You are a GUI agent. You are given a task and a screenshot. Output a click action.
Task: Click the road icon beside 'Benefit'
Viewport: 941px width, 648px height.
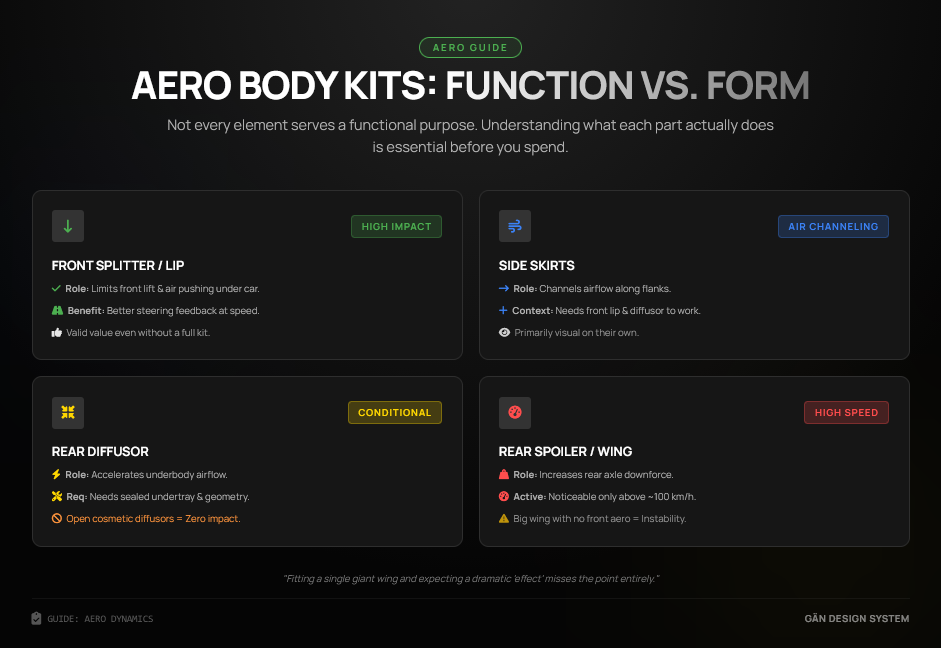pos(57,311)
